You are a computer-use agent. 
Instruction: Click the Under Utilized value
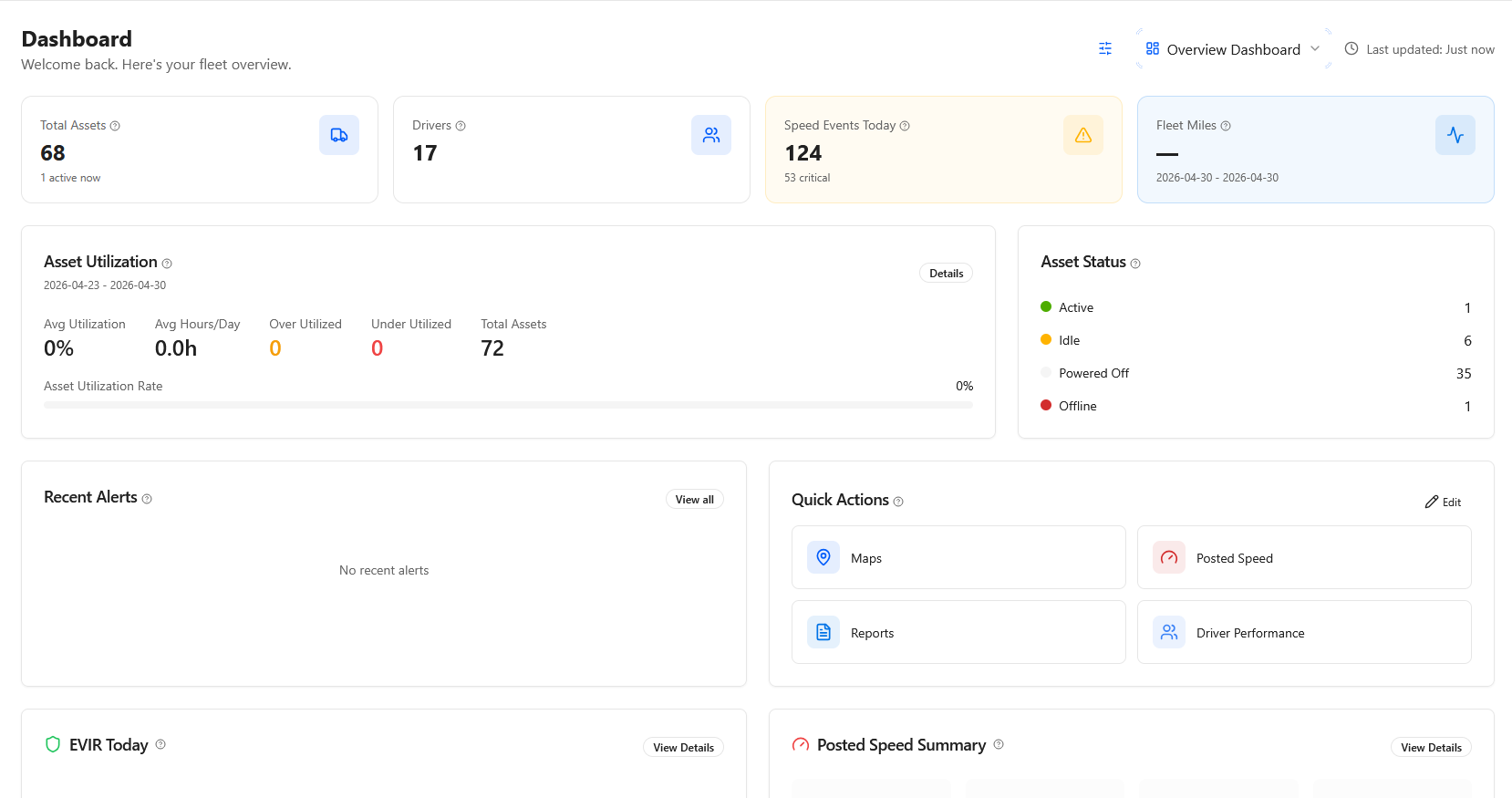pos(377,348)
